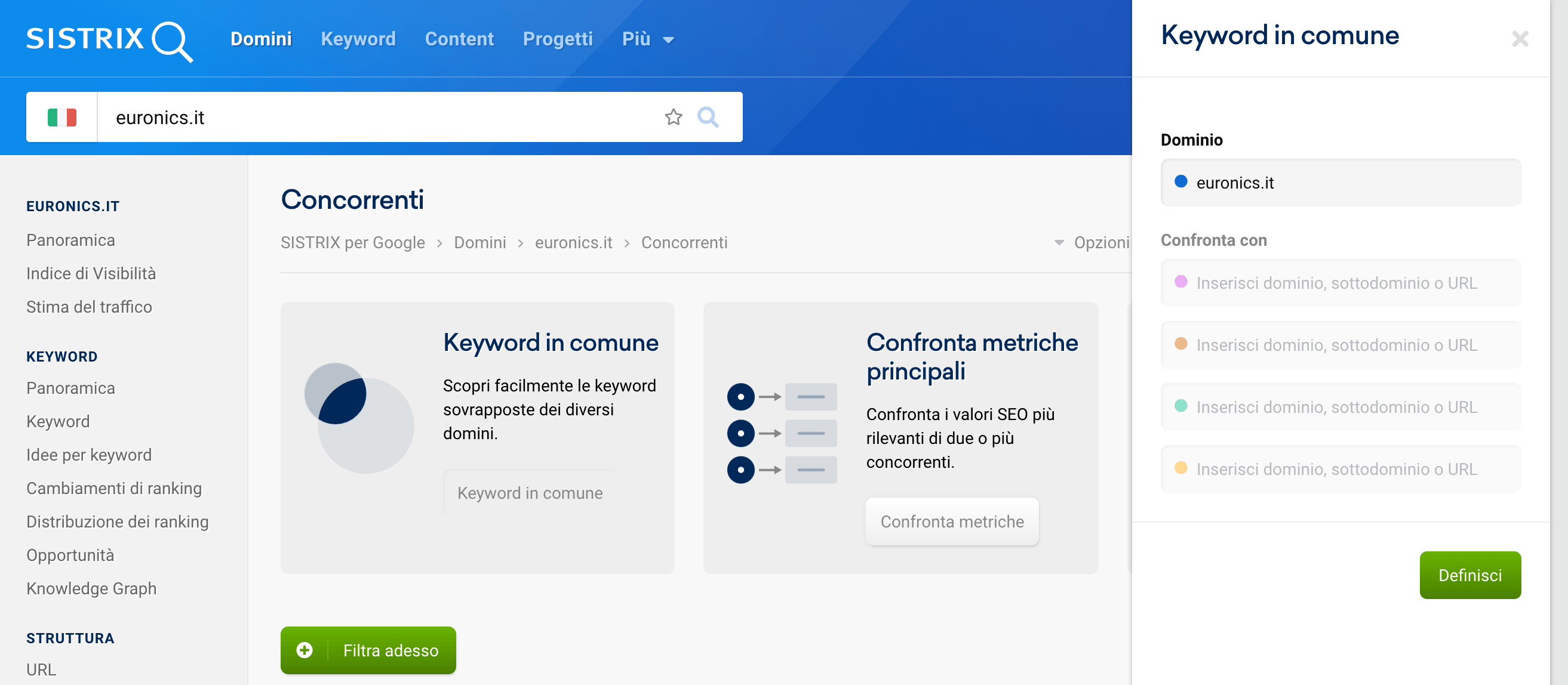The image size is (1568, 685).
Task: Open Idee per keyword
Action: (x=89, y=455)
